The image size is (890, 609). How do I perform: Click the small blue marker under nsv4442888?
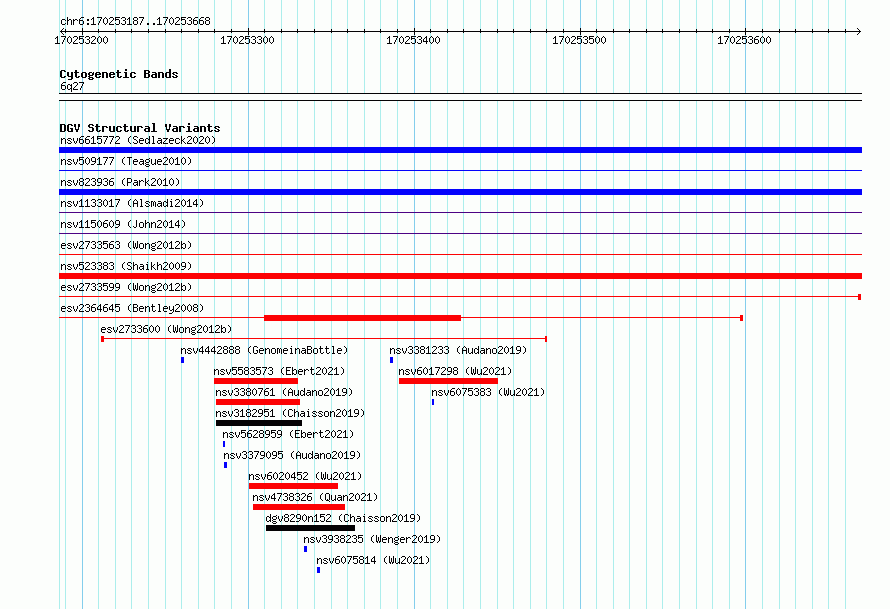pyautogui.click(x=182, y=360)
